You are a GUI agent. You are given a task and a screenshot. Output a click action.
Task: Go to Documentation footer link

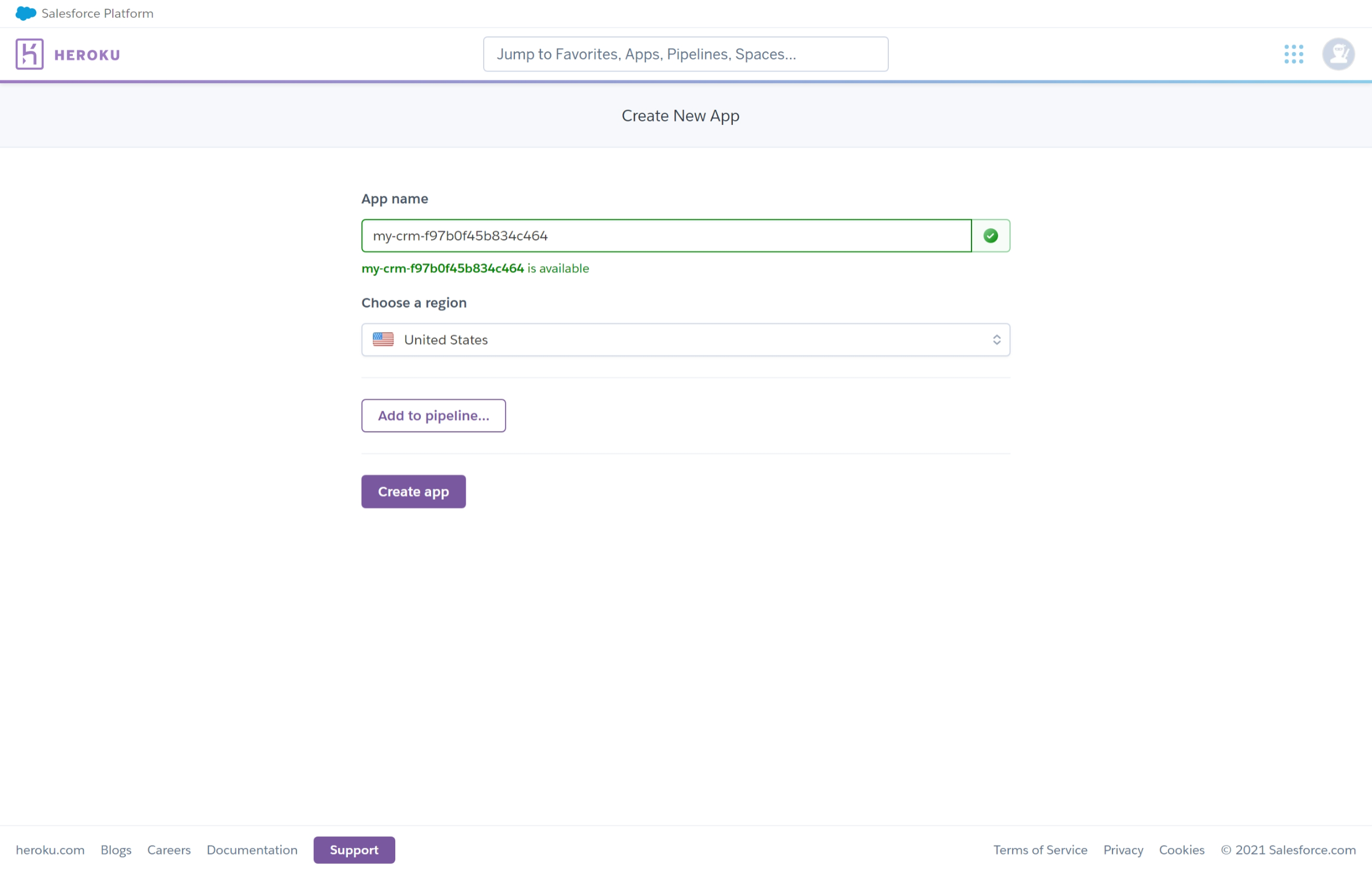[x=251, y=849]
